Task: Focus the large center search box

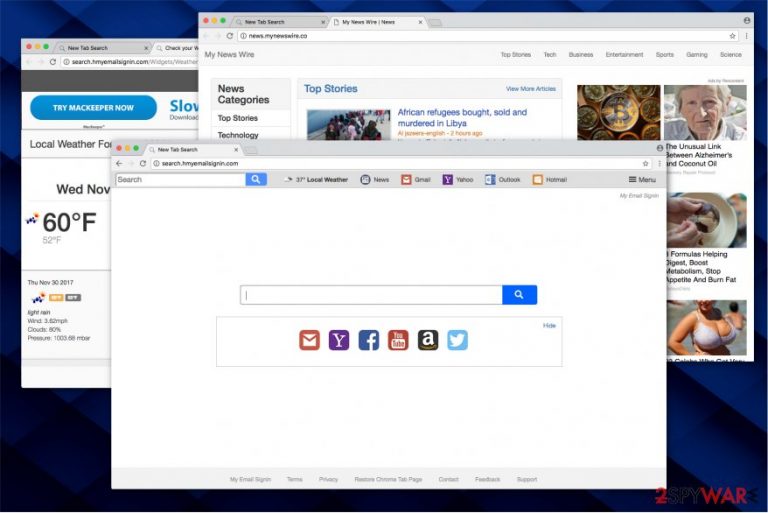Action: [x=371, y=294]
